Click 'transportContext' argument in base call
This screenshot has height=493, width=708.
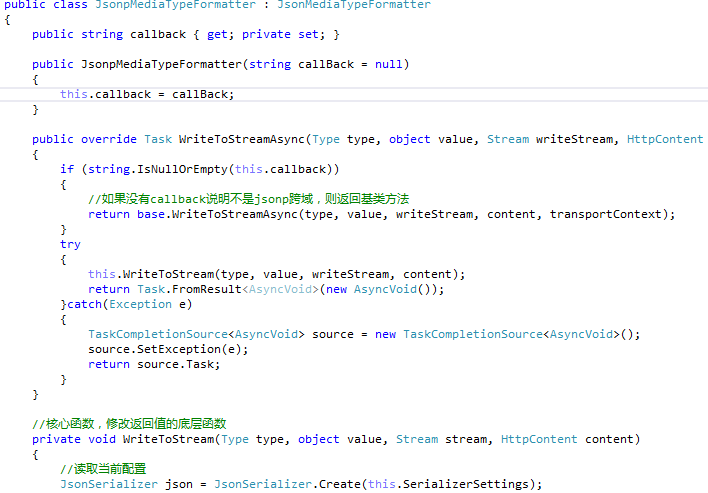tap(606, 214)
